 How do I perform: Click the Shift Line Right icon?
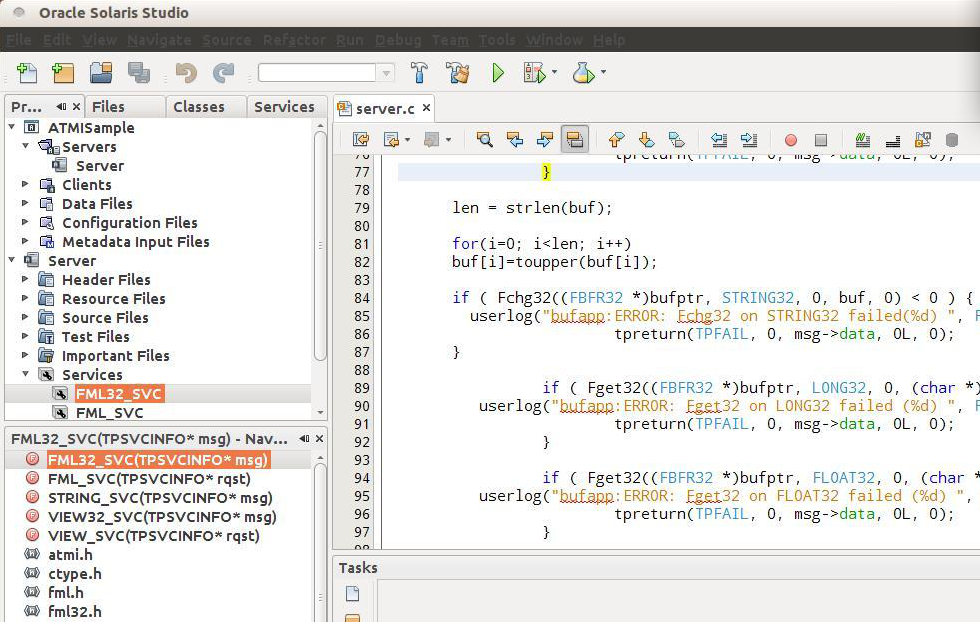pos(749,139)
